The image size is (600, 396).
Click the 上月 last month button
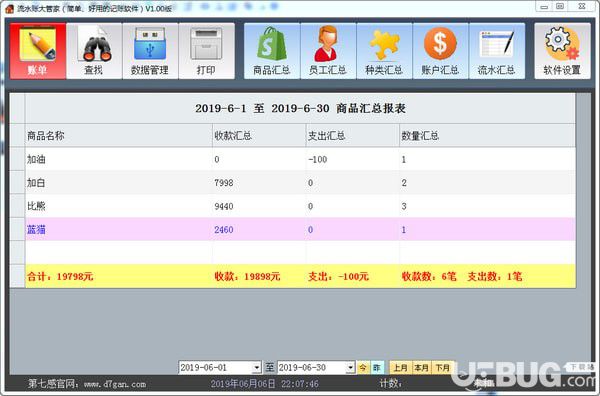click(400, 368)
